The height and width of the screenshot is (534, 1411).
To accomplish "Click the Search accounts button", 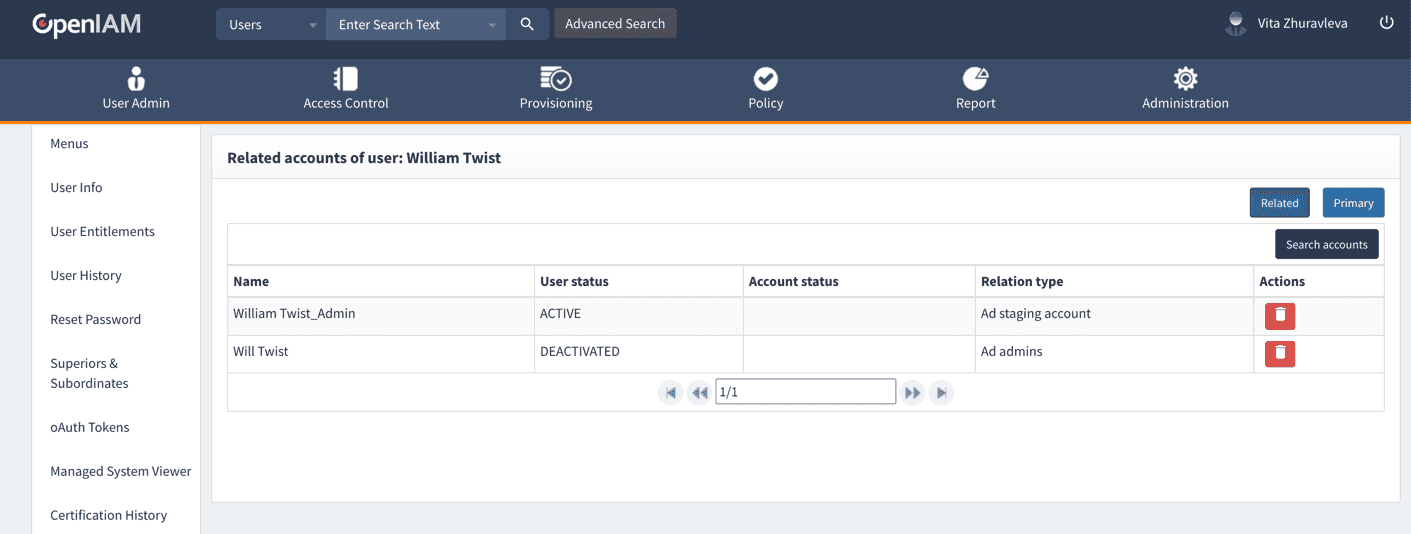I will 1326,244.
